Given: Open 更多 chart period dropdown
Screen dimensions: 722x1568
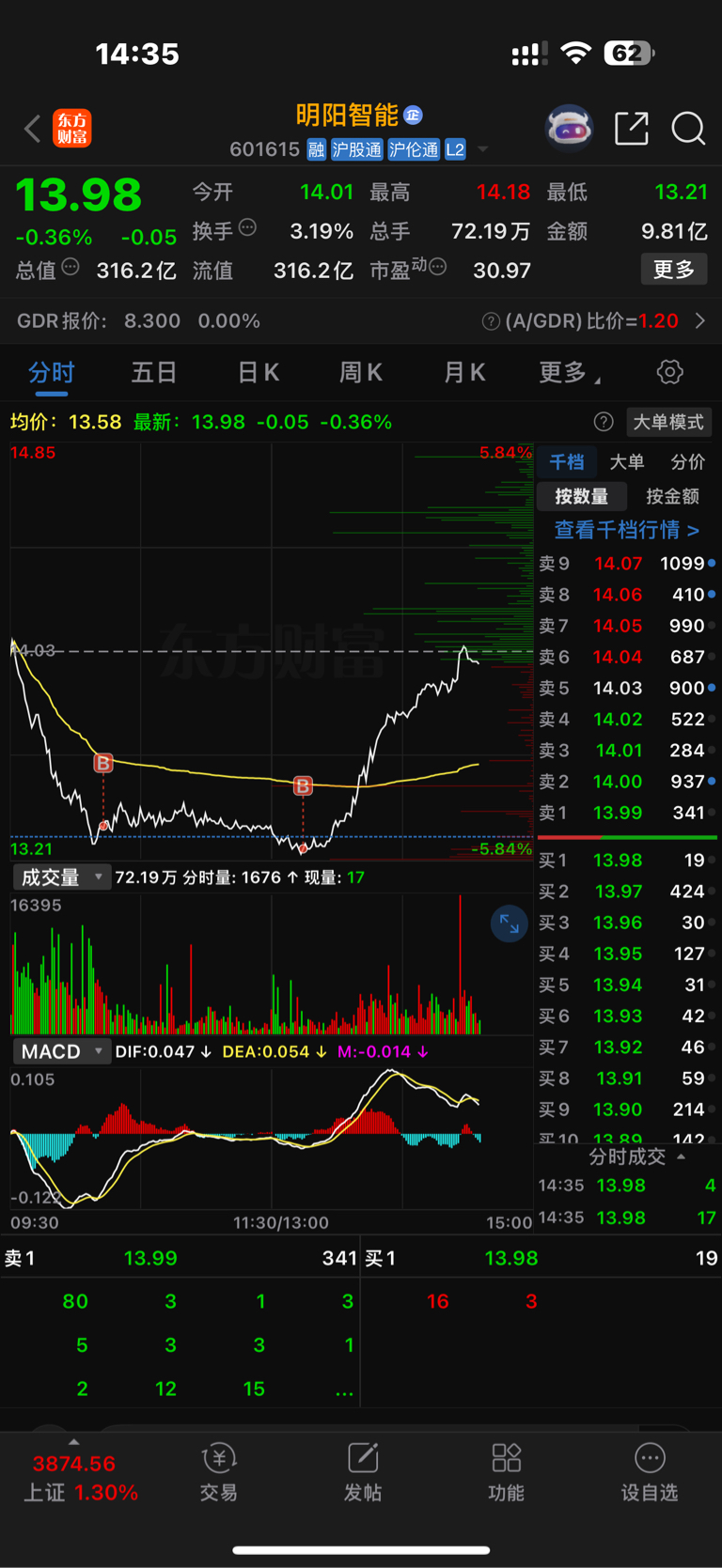Looking at the screenshot, I should [x=570, y=373].
